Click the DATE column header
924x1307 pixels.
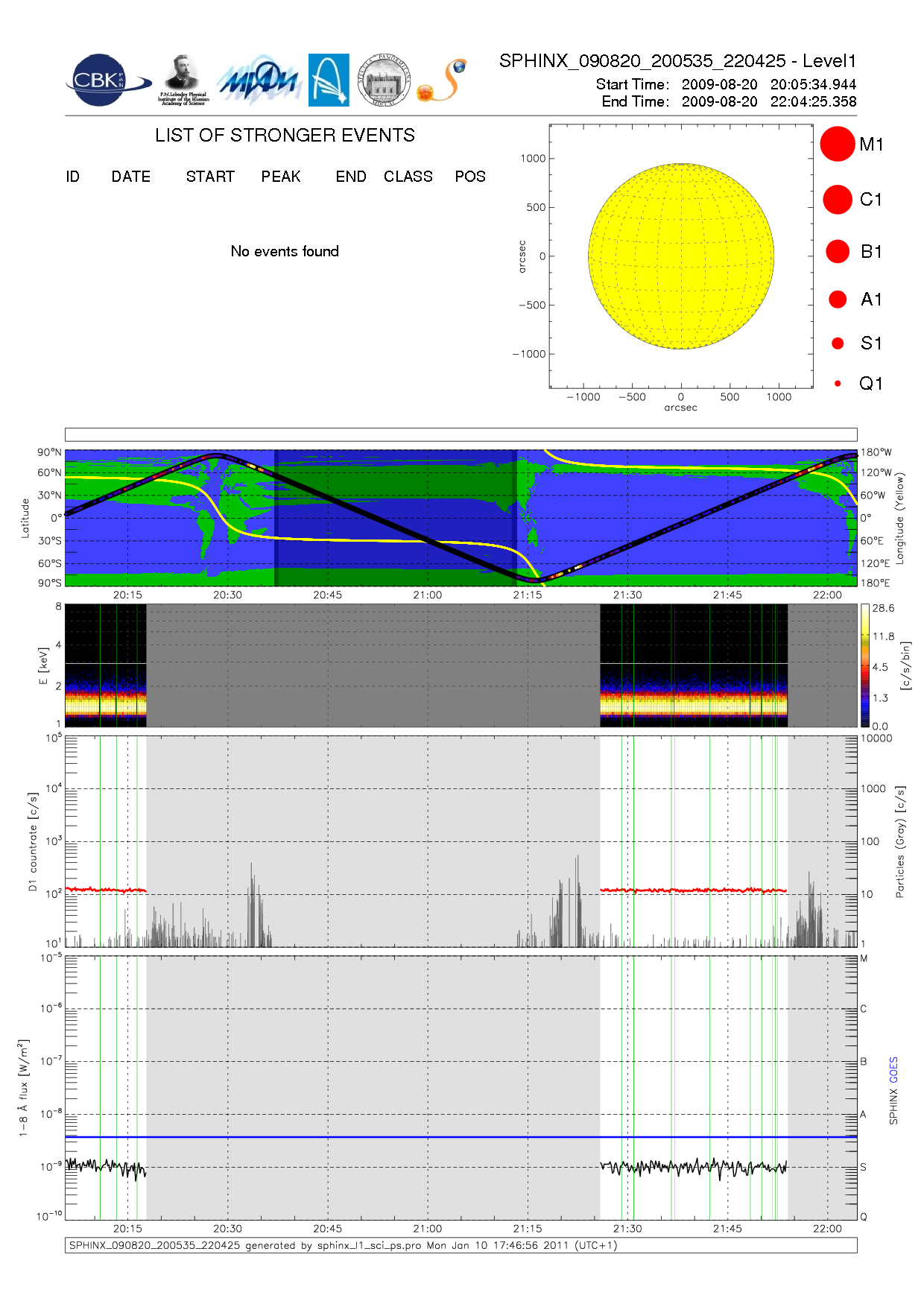[131, 177]
